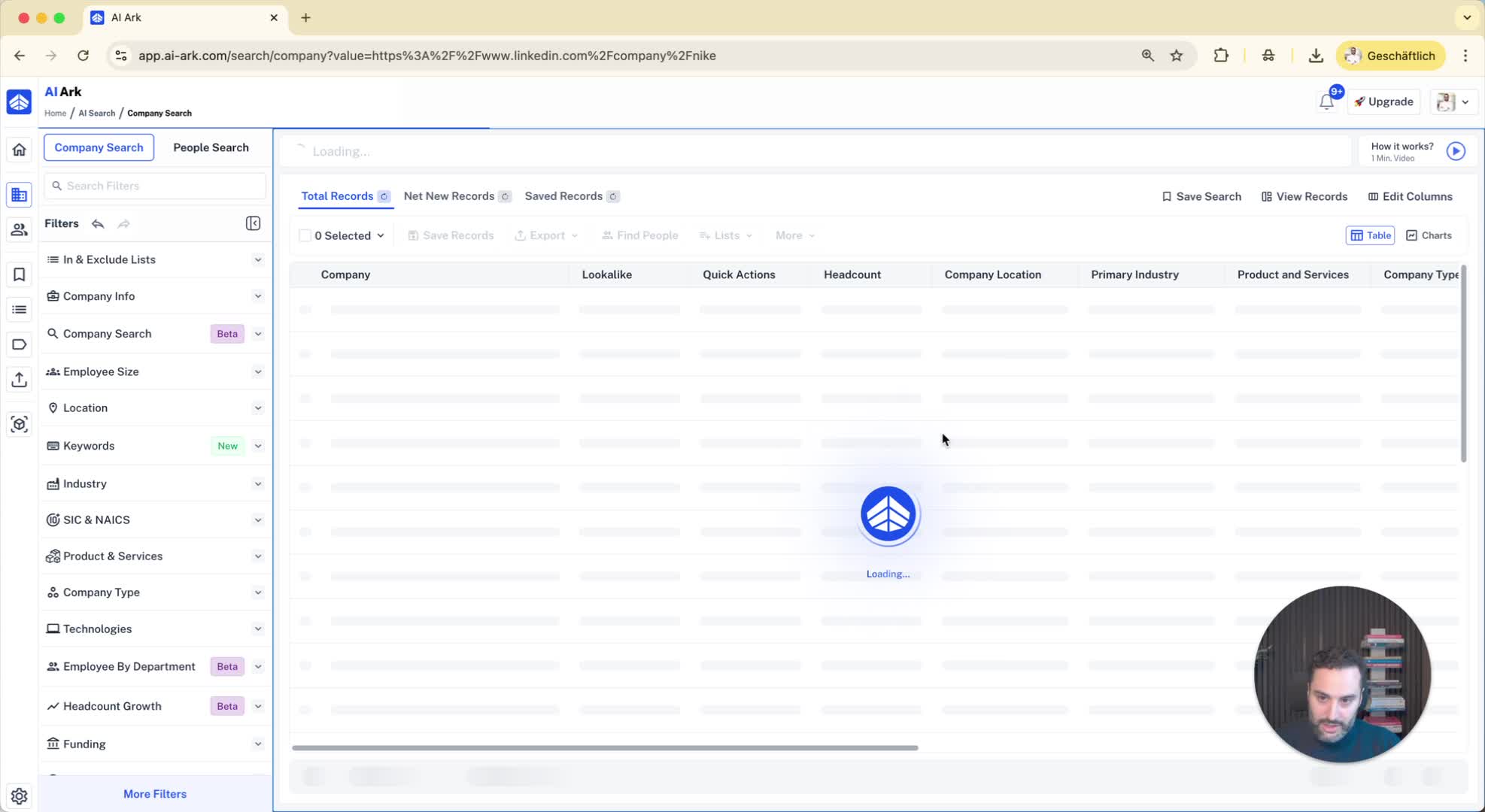Click the upload icon in left sidebar
The image size is (1485, 812).
19,380
